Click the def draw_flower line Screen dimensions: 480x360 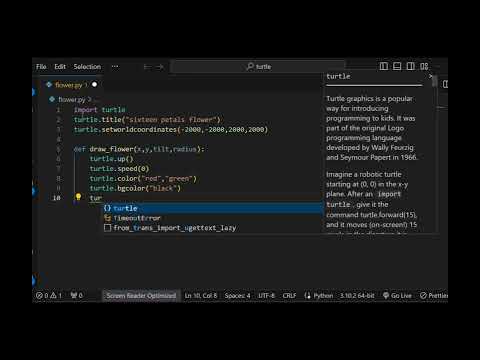coord(139,149)
